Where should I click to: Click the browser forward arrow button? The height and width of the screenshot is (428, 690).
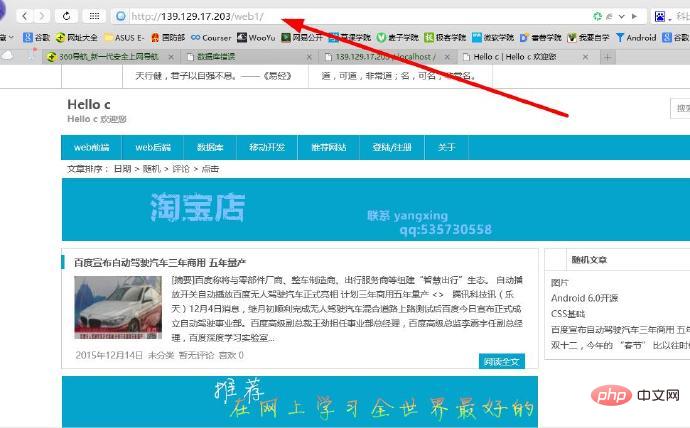pyautogui.click(x=42, y=16)
